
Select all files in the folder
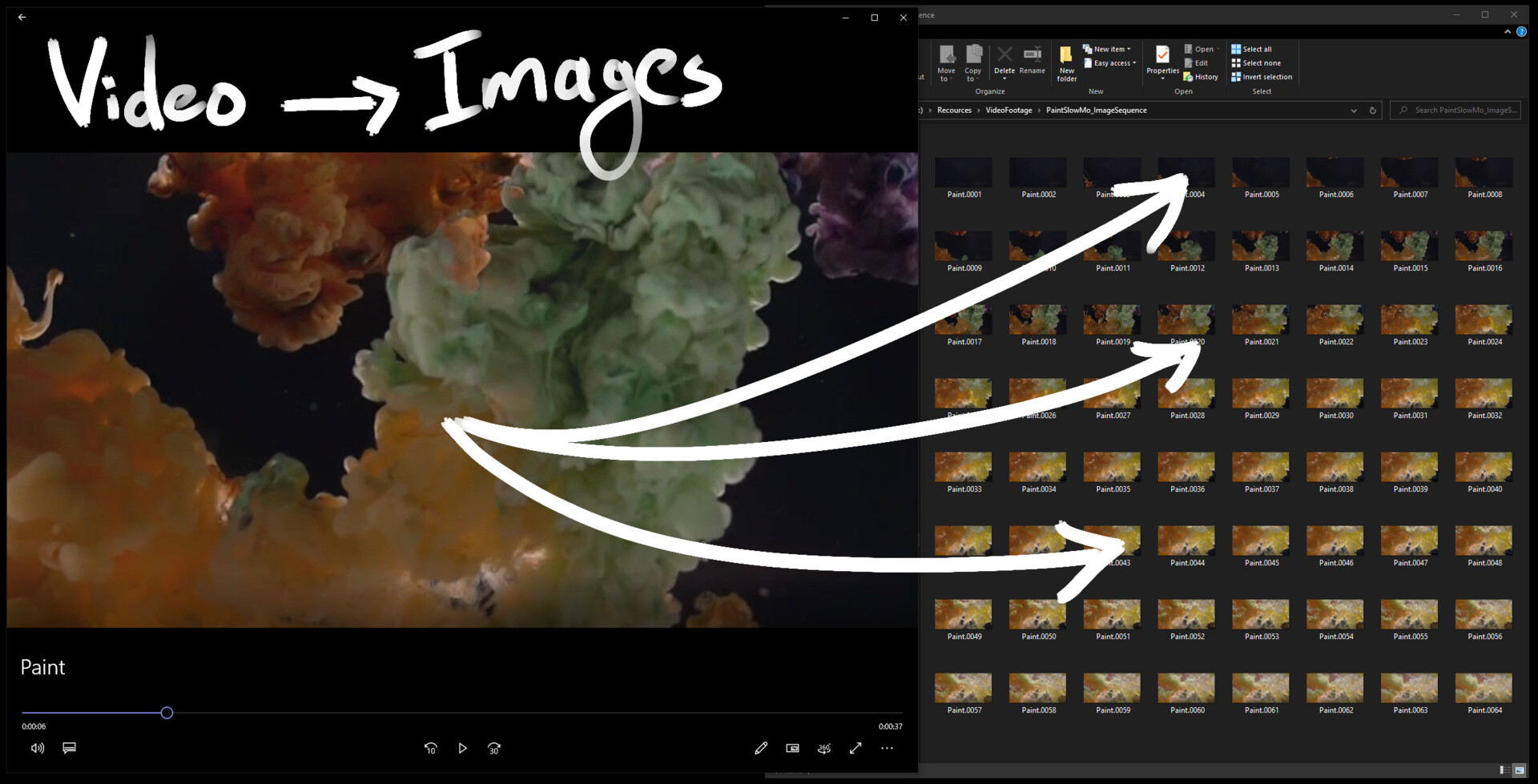click(1254, 48)
